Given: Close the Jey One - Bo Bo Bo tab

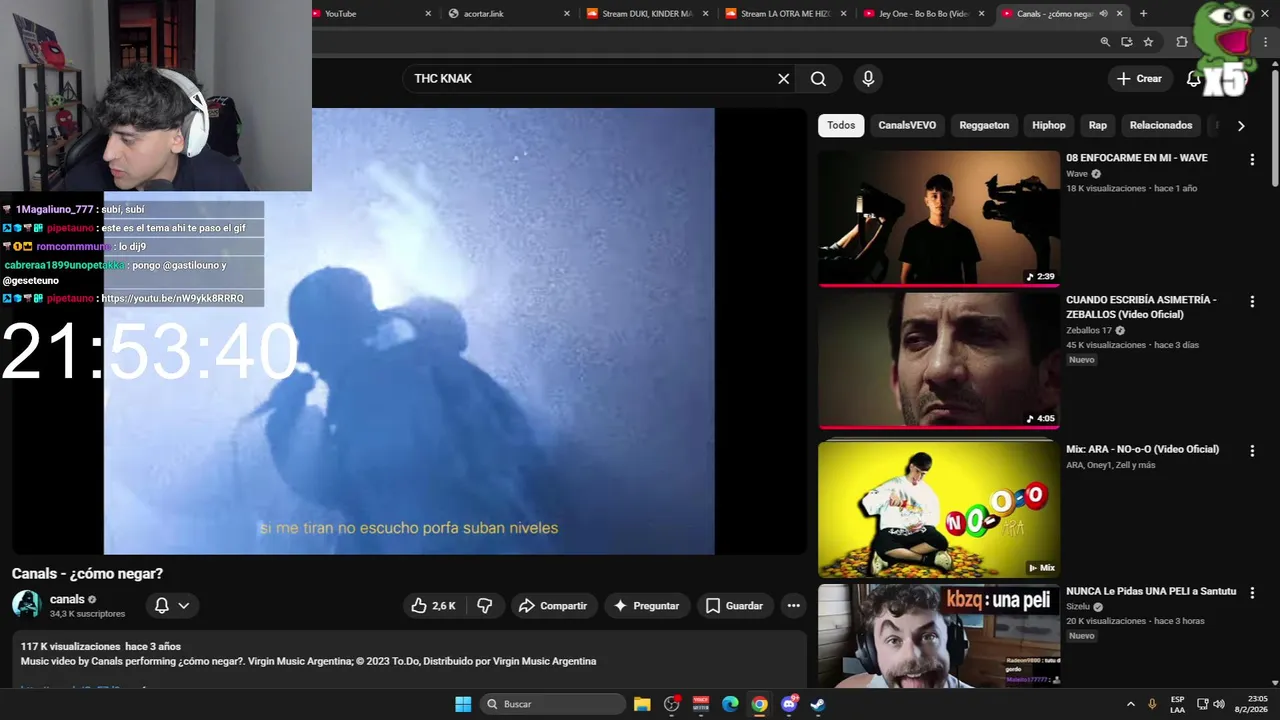Looking at the screenshot, I should pyautogui.click(x=981, y=14).
